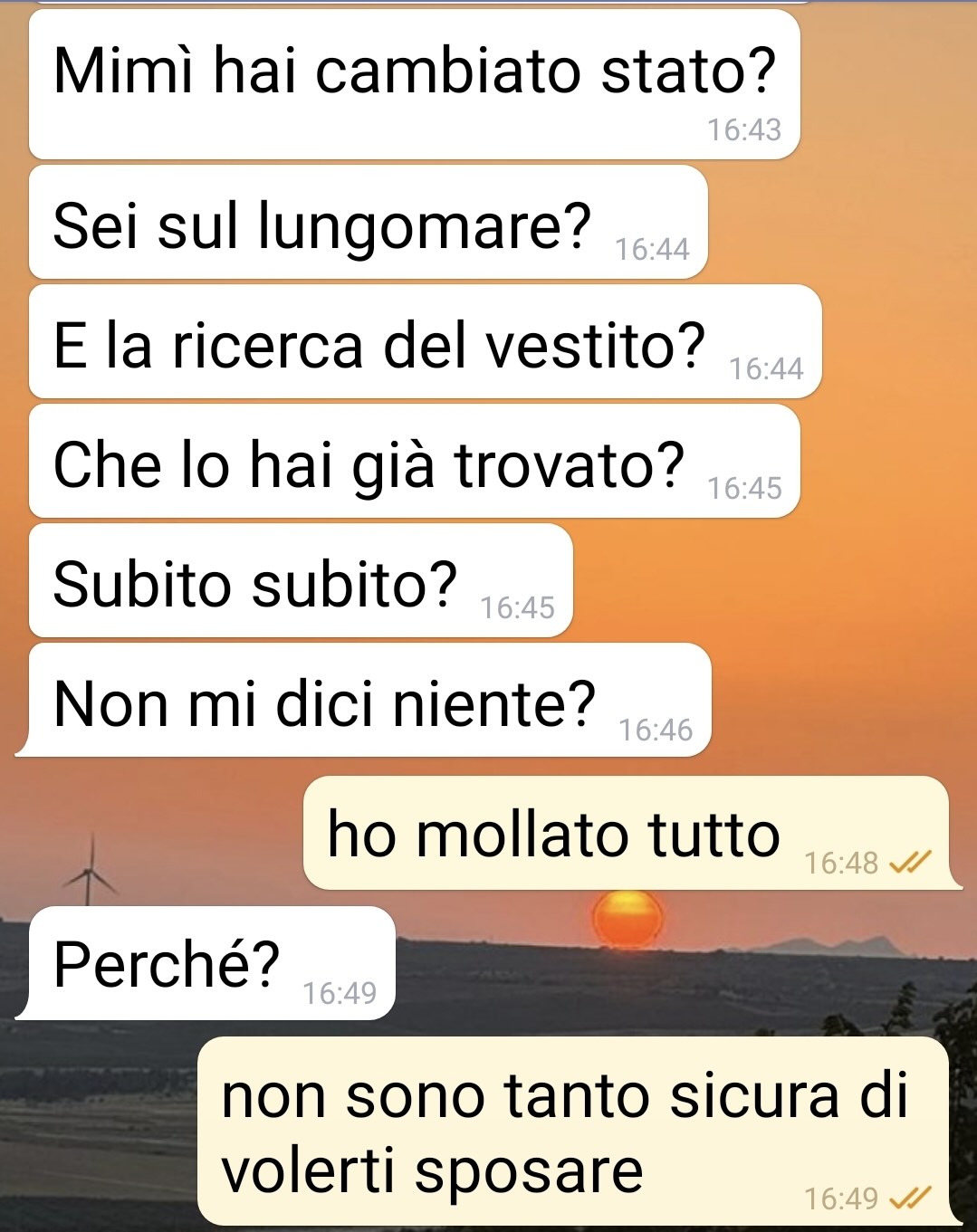Image resolution: width=977 pixels, height=1232 pixels.
Task: Tap the 16:45 timestamp next to "Subito subito?"
Action: click(517, 607)
